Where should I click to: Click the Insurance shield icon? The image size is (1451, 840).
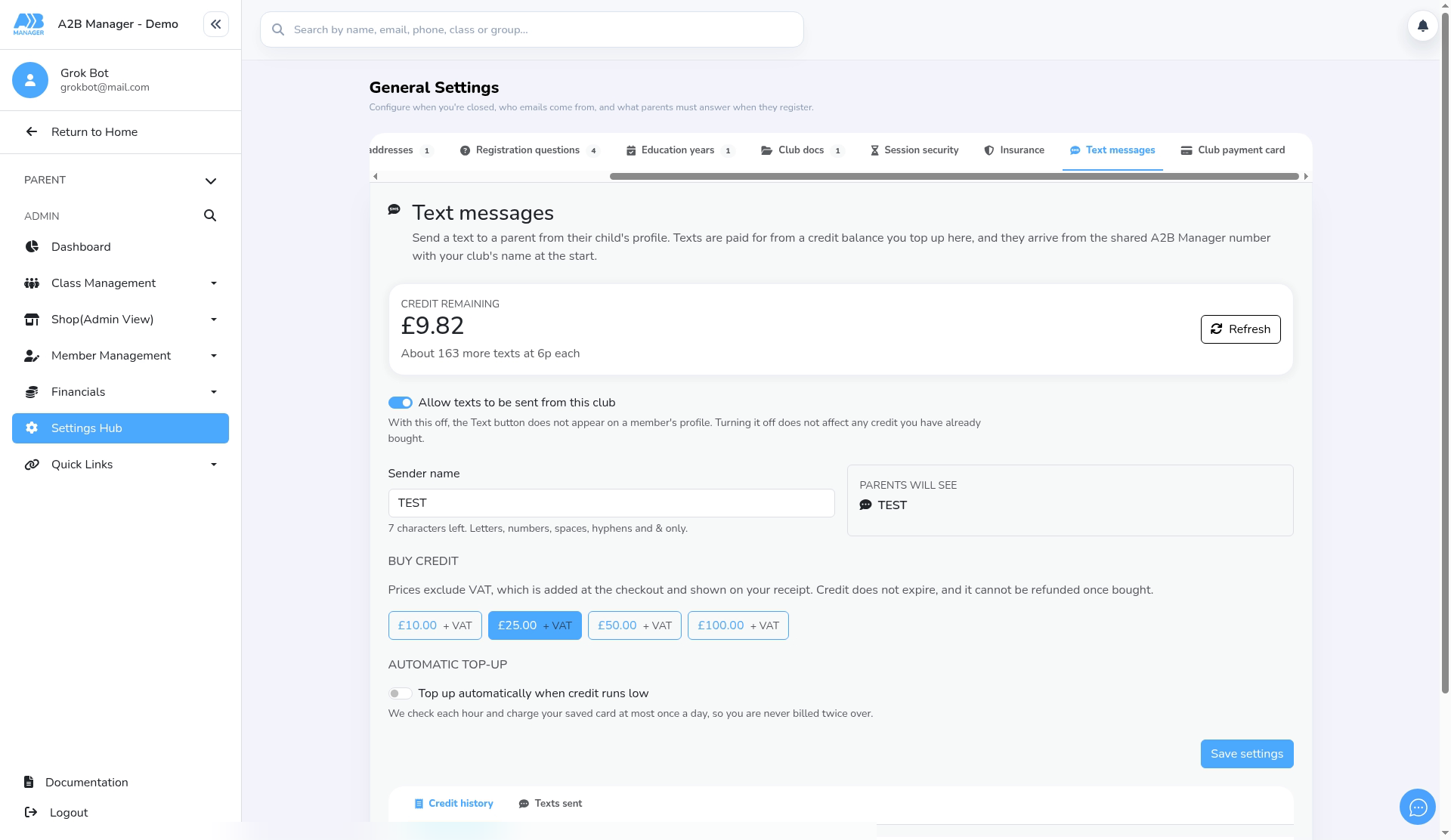[x=989, y=150]
